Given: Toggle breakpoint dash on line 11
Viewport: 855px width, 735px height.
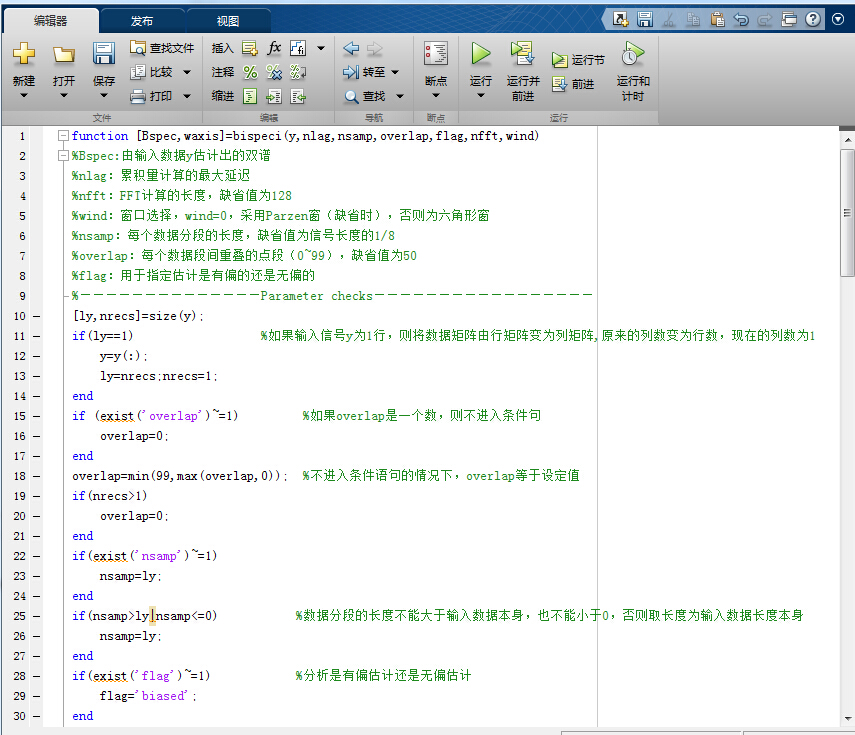Looking at the screenshot, I should (x=37, y=336).
